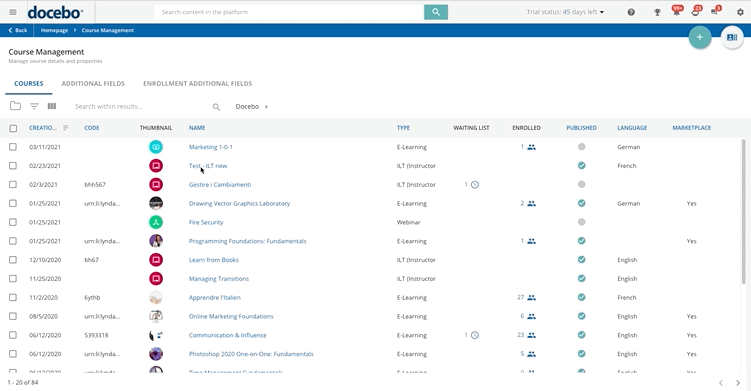
Task: Open the Drawing Vector Graphics Laboratory course
Action: tap(239, 204)
